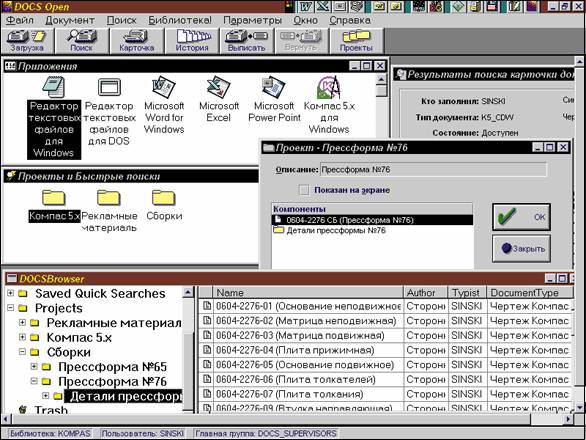
Task: Click Пользователь: SINSKI status bar entry
Action: [x=142, y=433]
